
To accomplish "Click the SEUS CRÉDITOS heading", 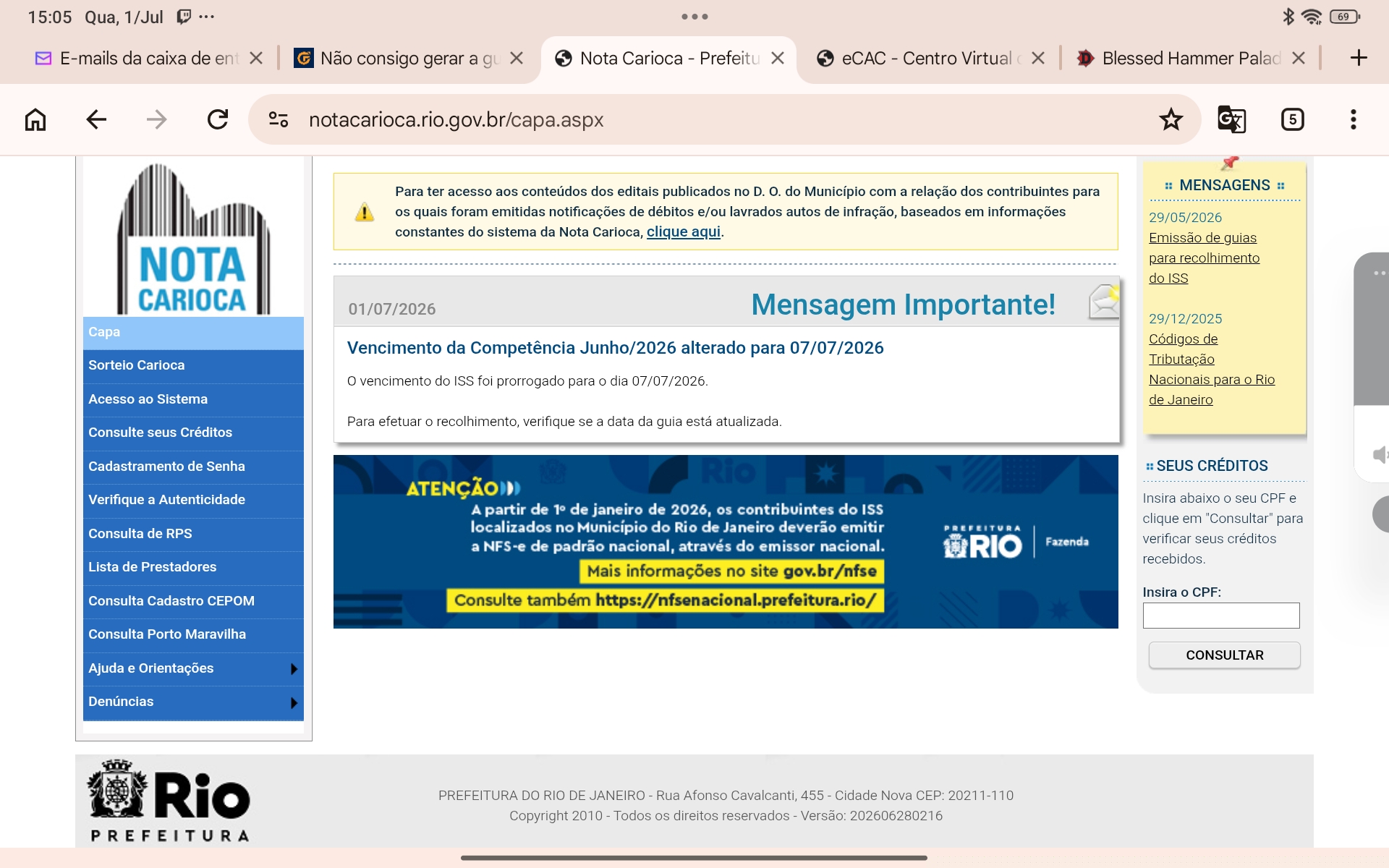I will 1212,466.
